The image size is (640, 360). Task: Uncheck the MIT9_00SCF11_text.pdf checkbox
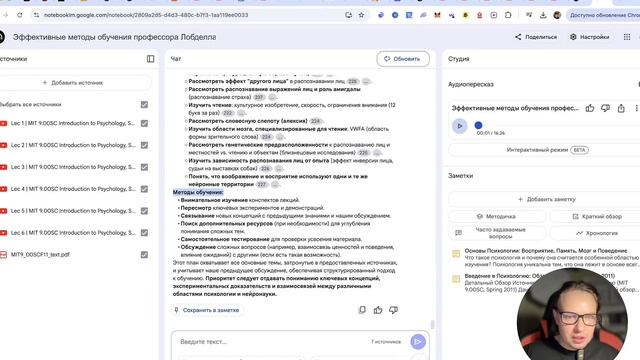tap(144, 255)
